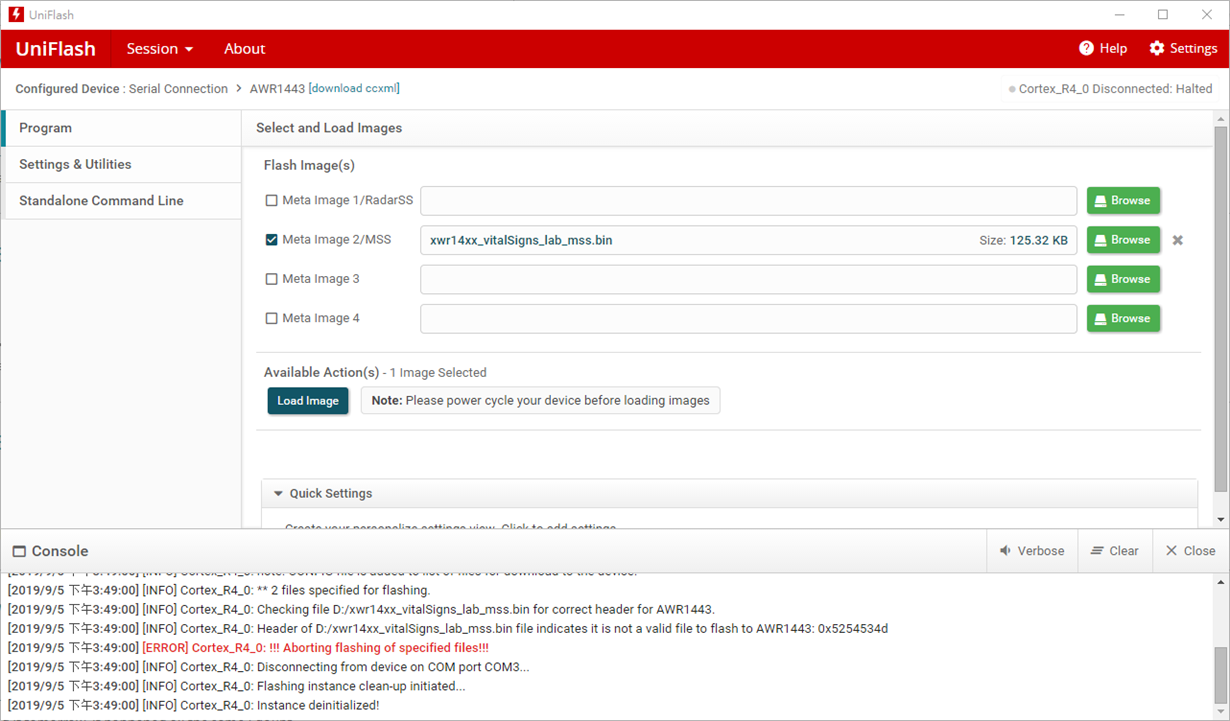
Task: Click the AWR1443 device name
Action: (x=277, y=89)
